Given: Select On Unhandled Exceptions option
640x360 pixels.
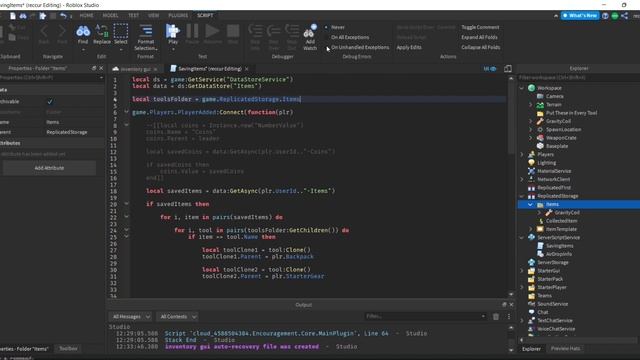Looking at the screenshot, I should 360,47.
